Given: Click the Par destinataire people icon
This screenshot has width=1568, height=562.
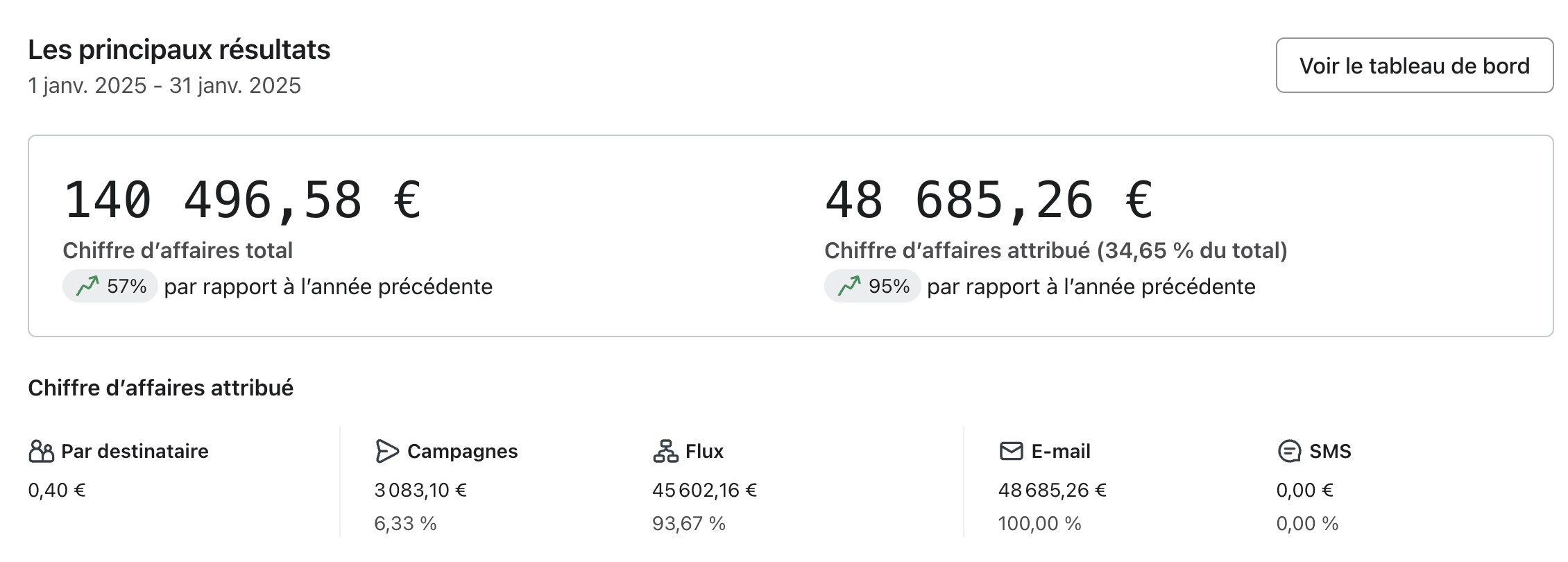Looking at the screenshot, I should click(41, 451).
